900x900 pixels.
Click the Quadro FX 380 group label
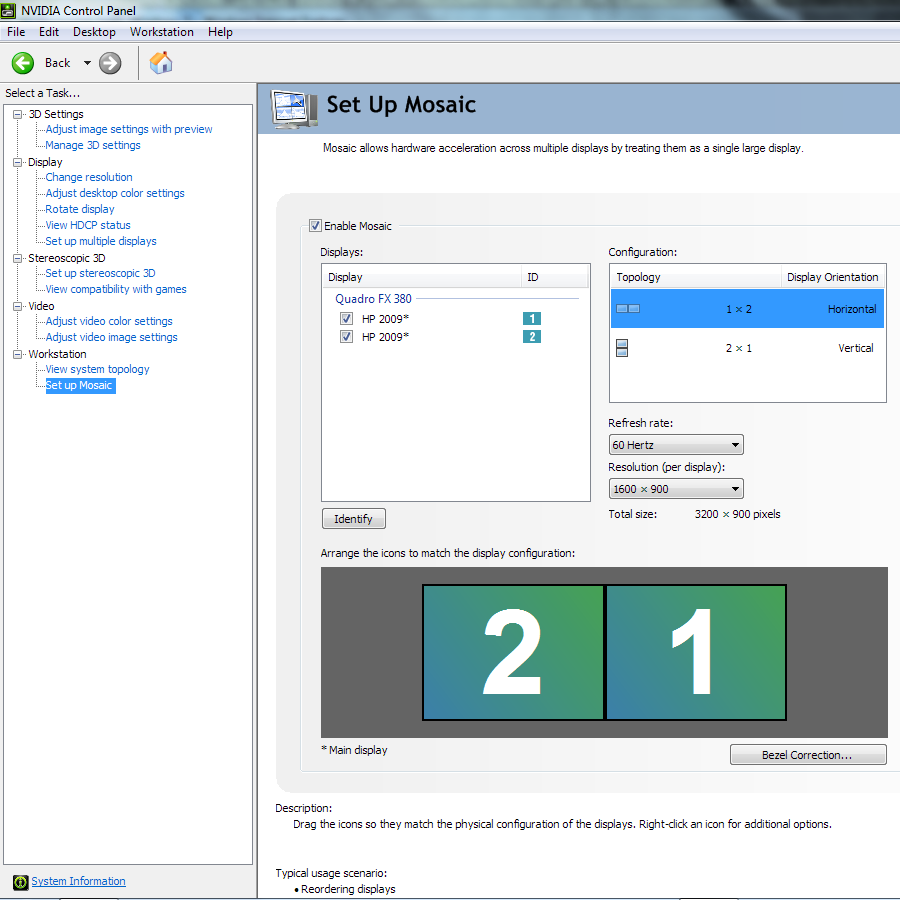tap(373, 299)
